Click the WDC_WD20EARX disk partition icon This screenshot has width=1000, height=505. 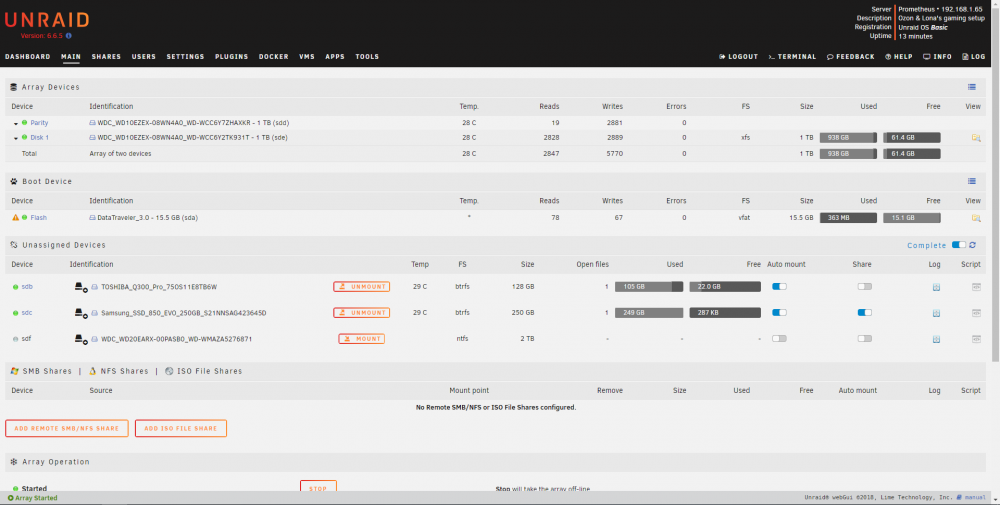[81, 339]
